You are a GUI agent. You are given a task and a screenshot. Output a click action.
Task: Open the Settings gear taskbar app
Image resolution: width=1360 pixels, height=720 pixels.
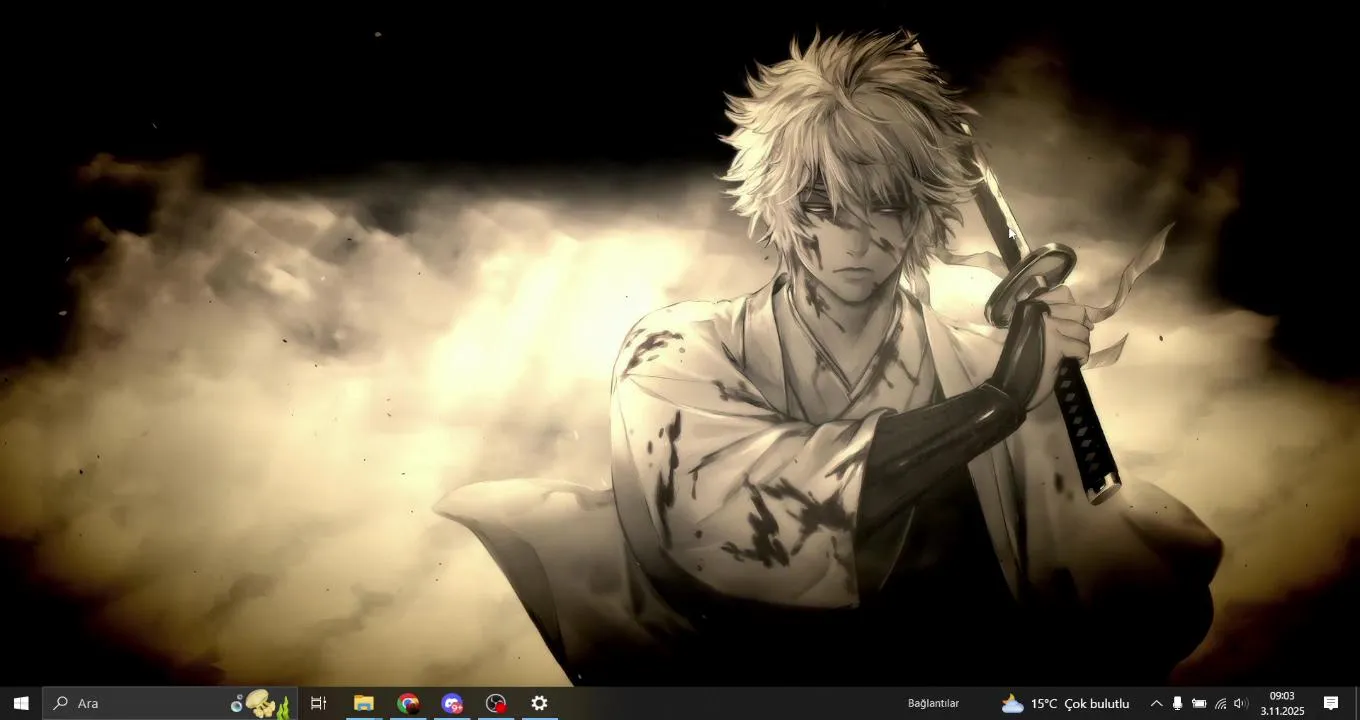pyautogui.click(x=539, y=703)
